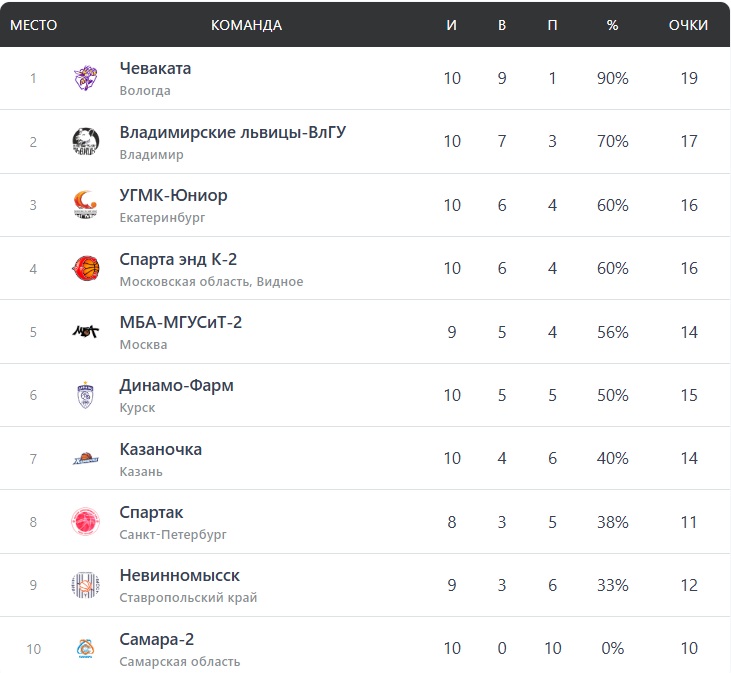Click the Владимирские львицы-ВлГУ team logo
Screen dimensions: 731x673
coord(86,142)
